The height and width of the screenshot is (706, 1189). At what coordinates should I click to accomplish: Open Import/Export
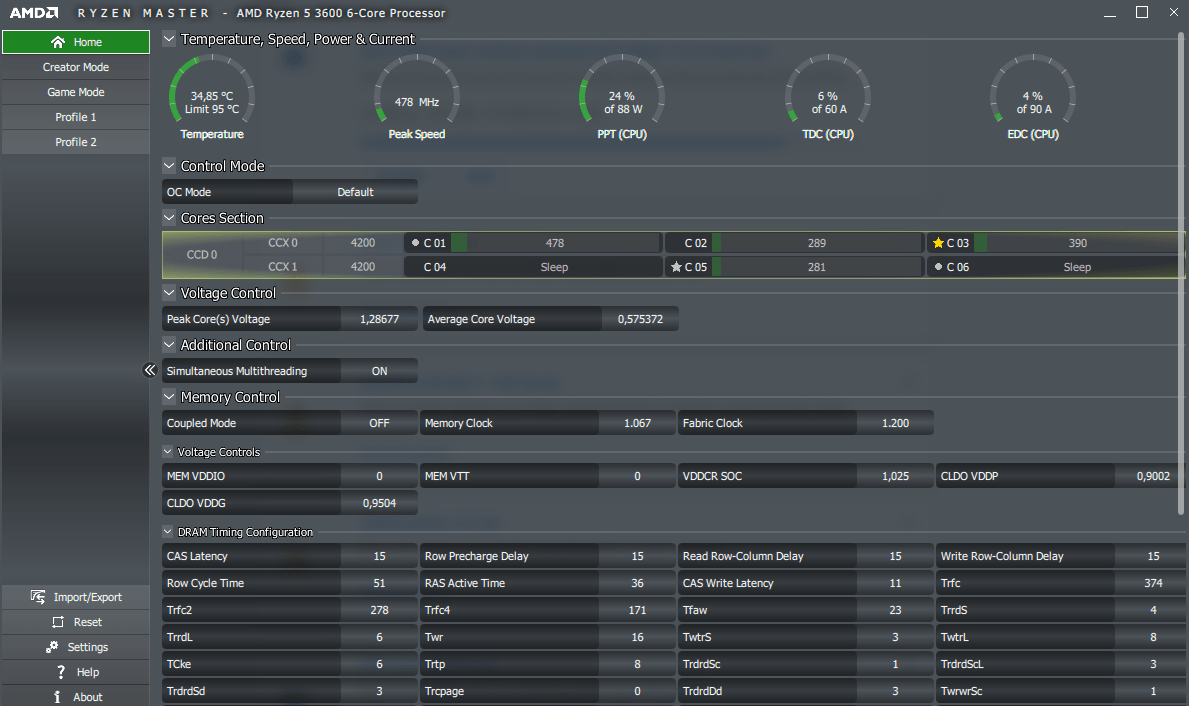pos(76,598)
